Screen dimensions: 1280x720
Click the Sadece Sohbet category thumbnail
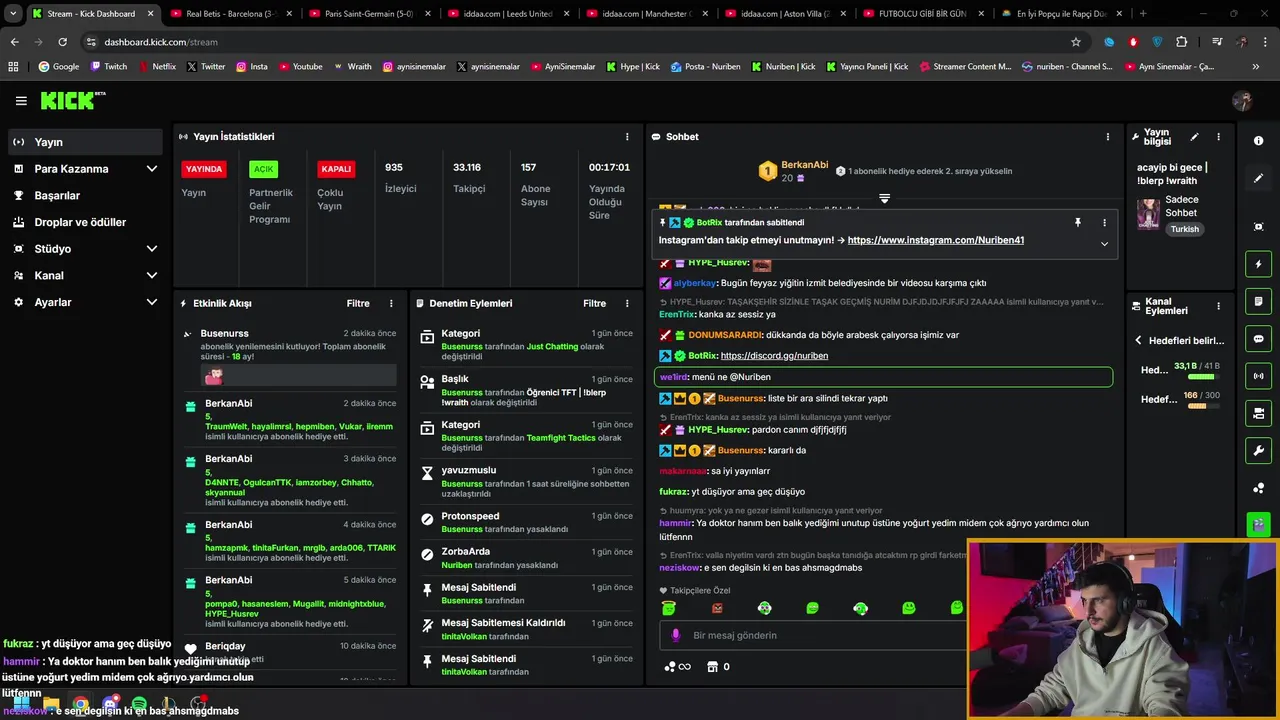coord(1148,214)
